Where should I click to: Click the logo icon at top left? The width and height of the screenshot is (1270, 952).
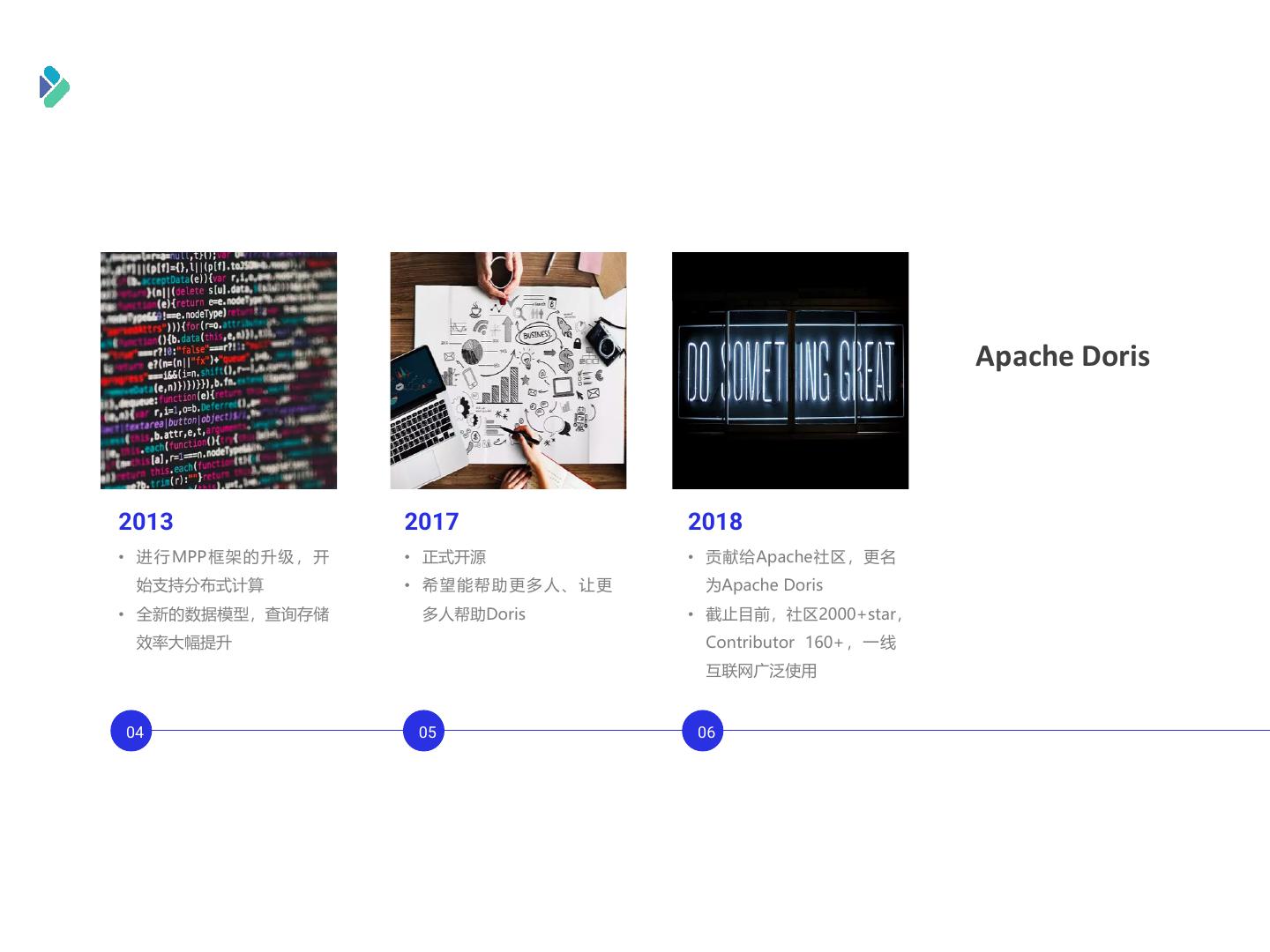click(x=55, y=86)
